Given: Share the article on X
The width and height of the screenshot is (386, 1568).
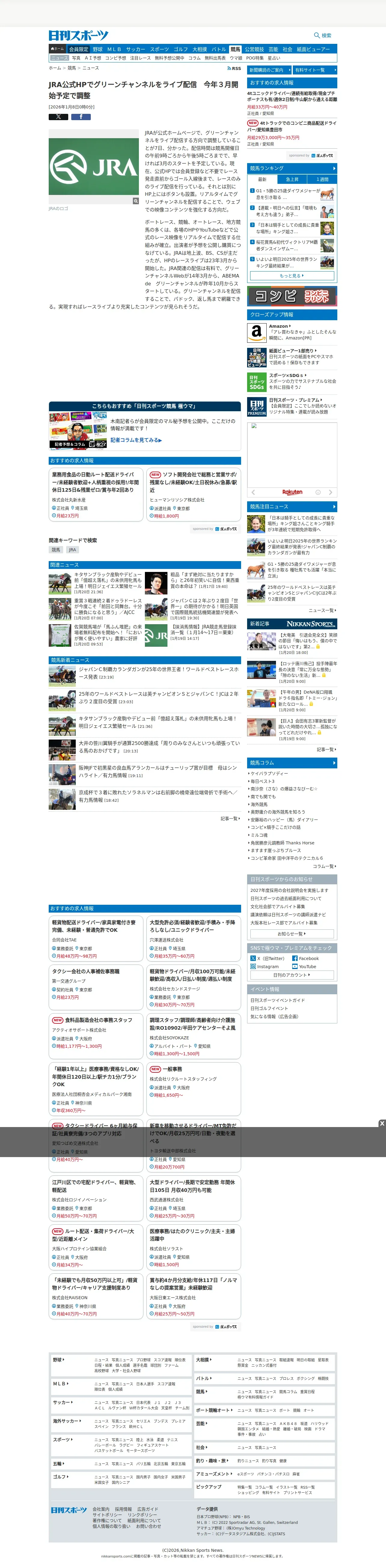Looking at the screenshot, I should click(58, 117).
